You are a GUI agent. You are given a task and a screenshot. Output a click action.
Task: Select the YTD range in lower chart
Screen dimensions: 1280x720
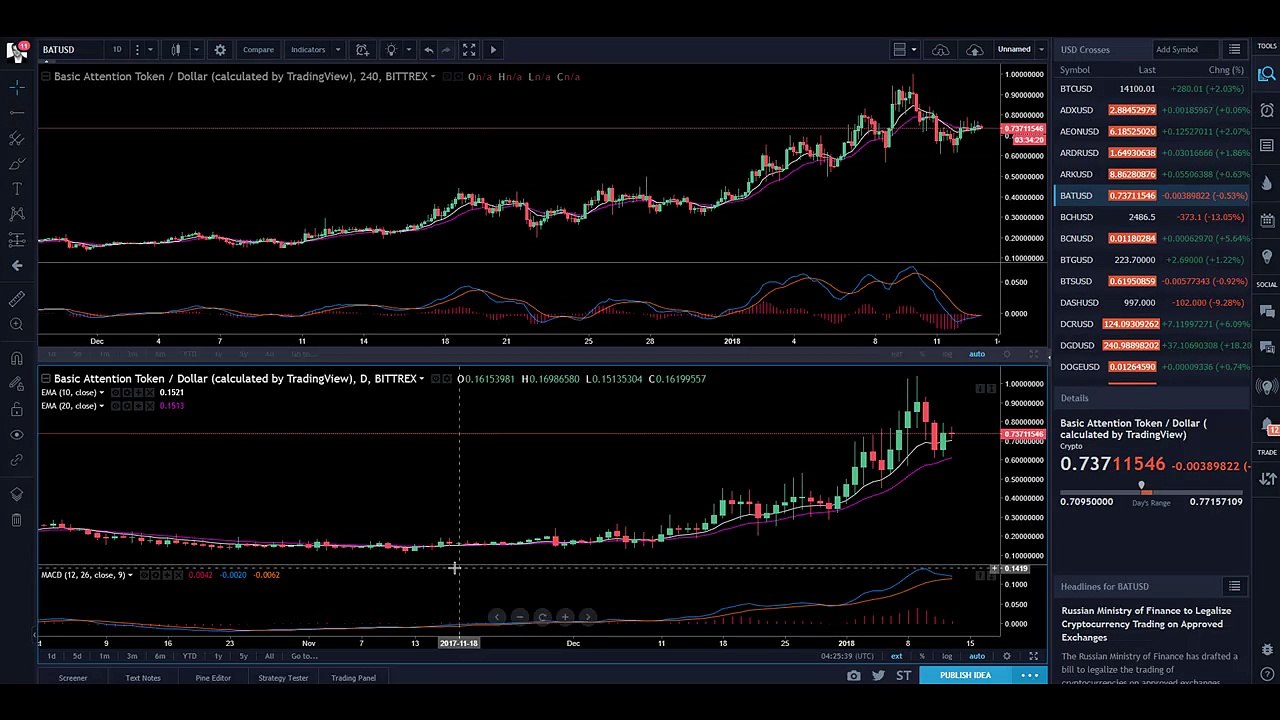click(189, 656)
